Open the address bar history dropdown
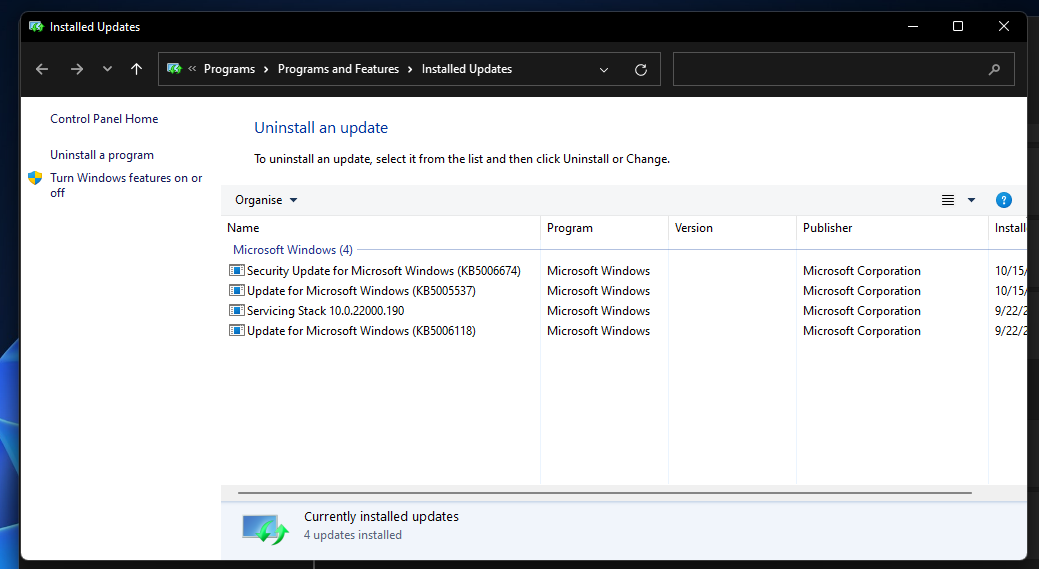Image resolution: width=1039 pixels, height=569 pixels. pos(604,70)
